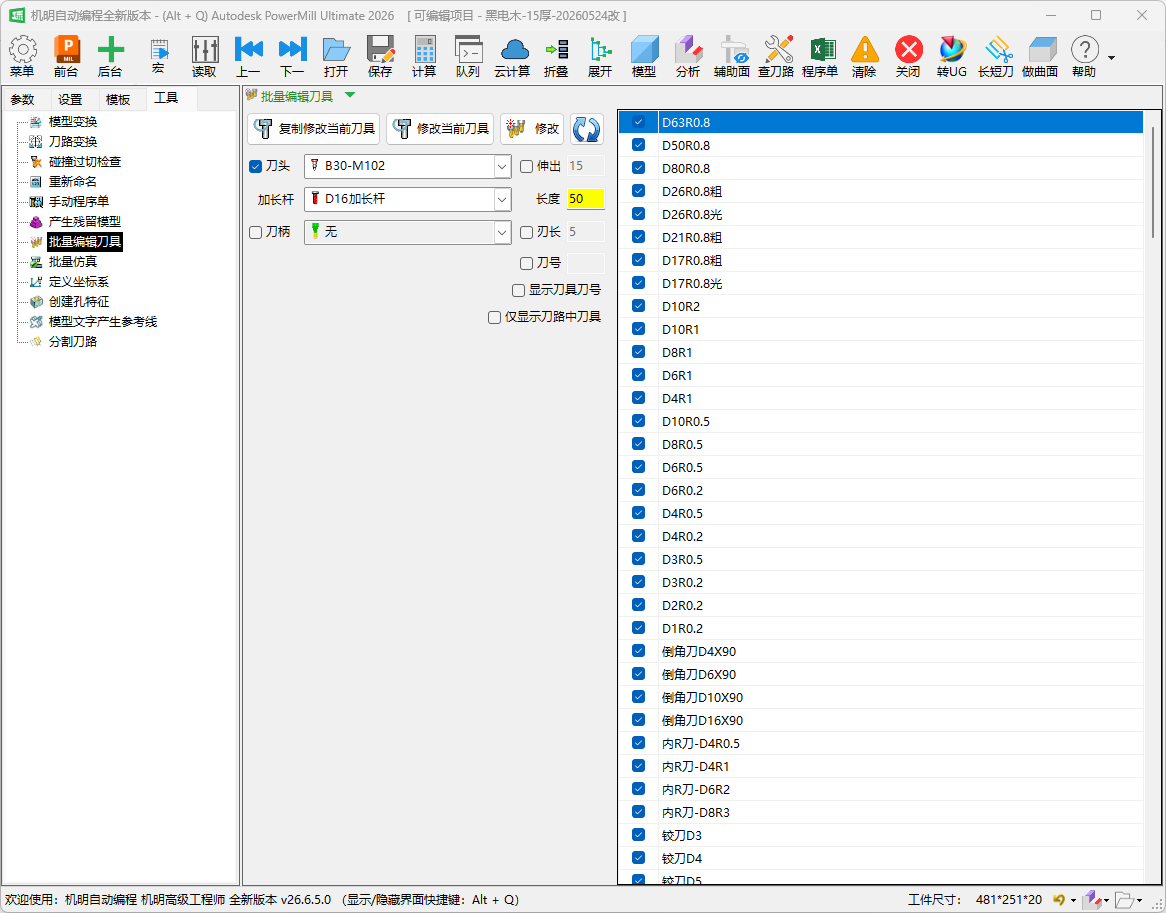Switch to the 参数 tab

[22, 100]
